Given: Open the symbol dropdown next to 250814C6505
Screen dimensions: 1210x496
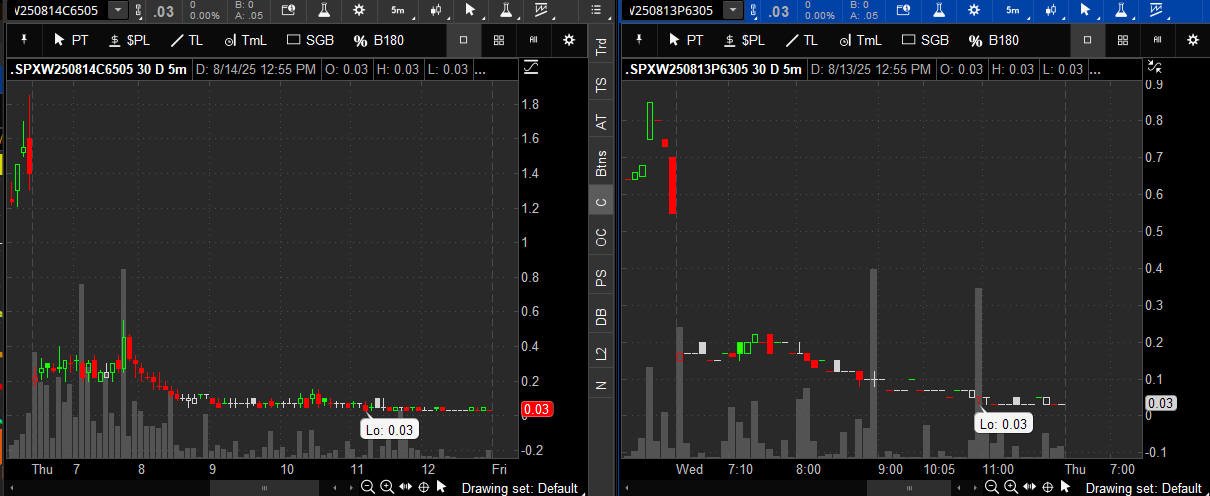Looking at the screenshot, I should tap(118, 10).
